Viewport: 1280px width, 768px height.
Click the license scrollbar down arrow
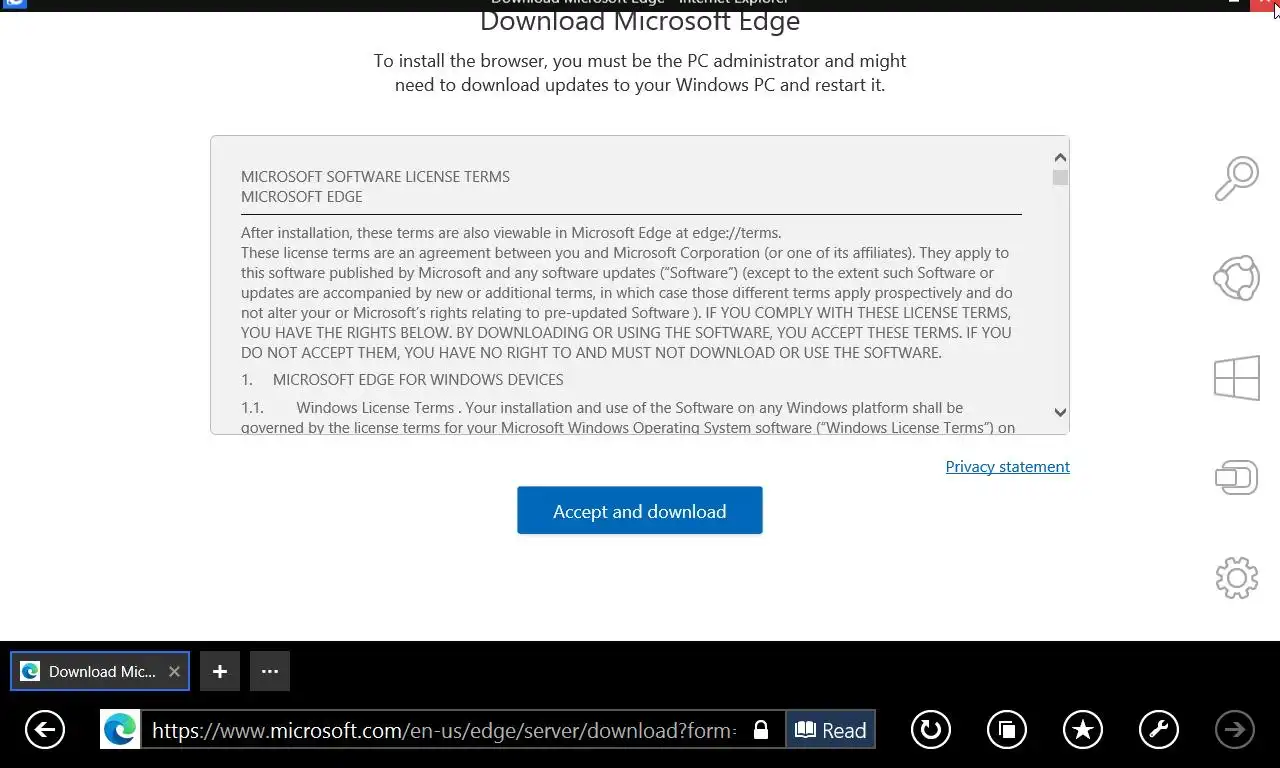pyautogui.click(x=1060, y=412)
